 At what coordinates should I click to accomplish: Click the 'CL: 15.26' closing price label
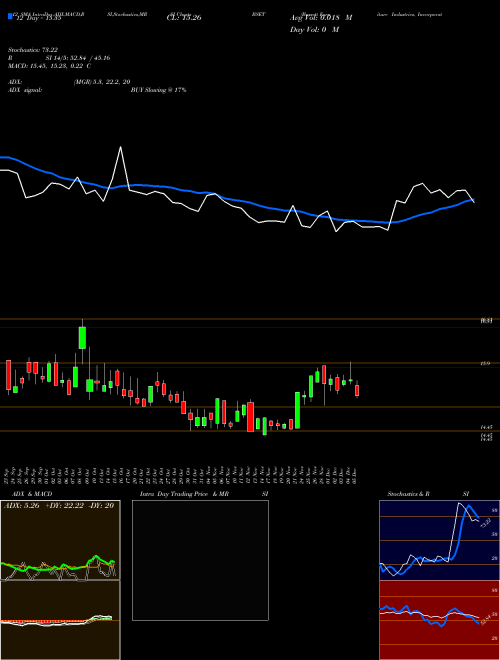tap(184, 18)
